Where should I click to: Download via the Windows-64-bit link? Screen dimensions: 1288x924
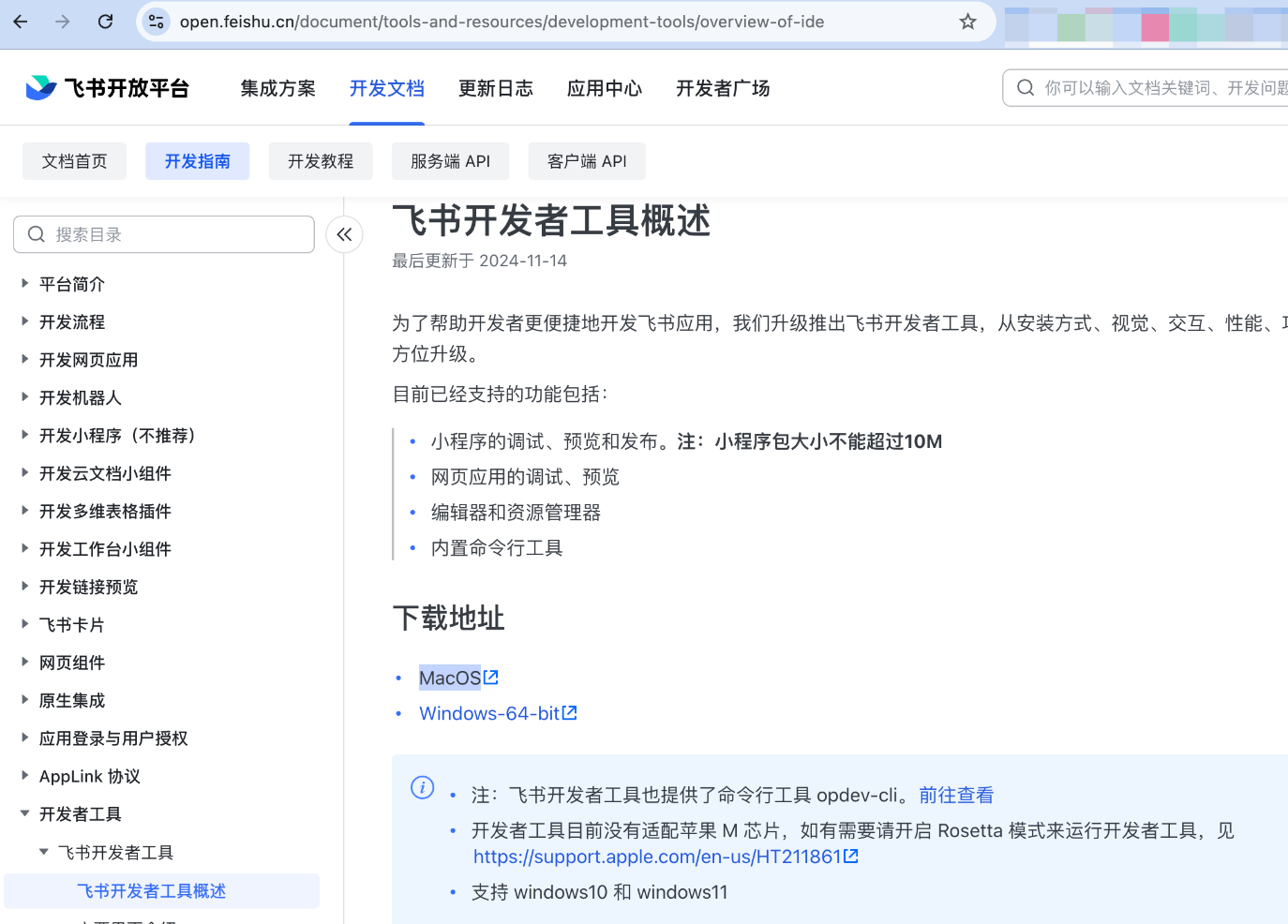pos(489,713)
